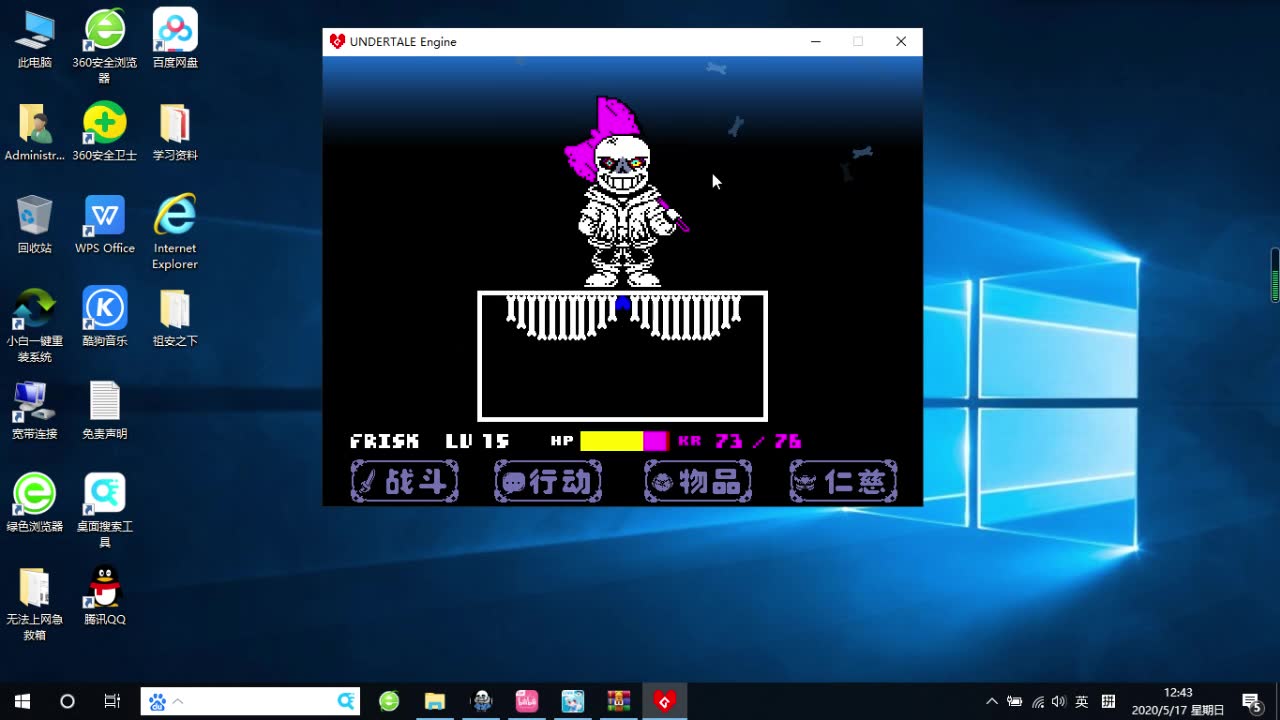Select the 仁慈 (Mercy) battle button

[843, 482]
